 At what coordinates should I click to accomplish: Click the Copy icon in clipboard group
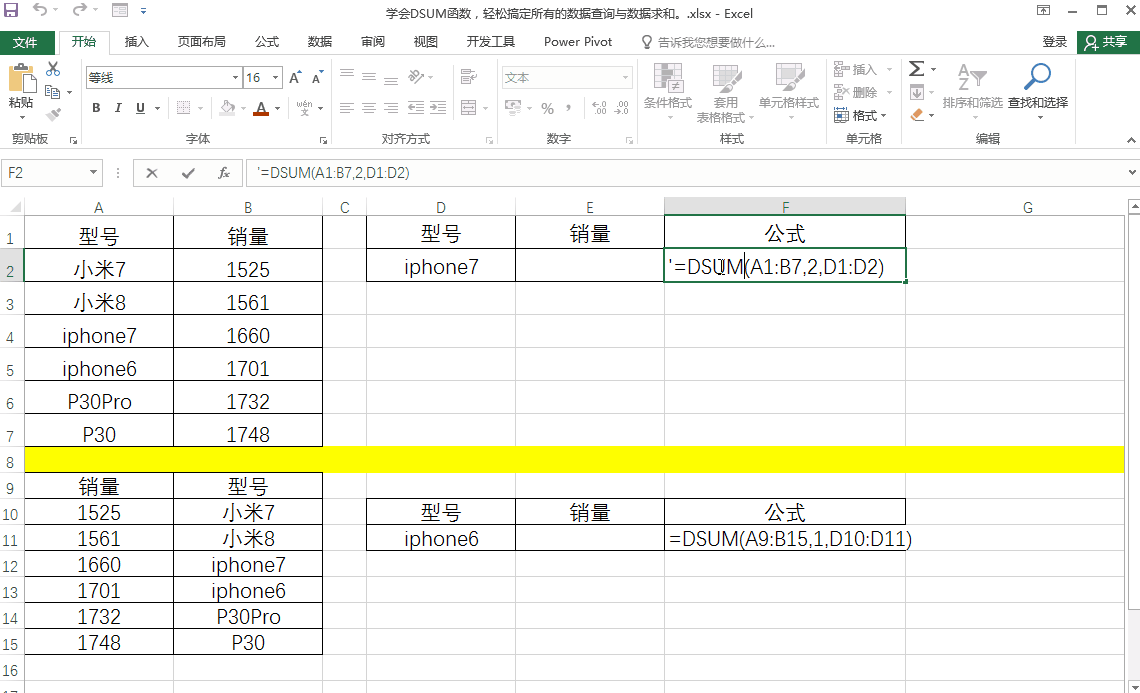[52, 92]
